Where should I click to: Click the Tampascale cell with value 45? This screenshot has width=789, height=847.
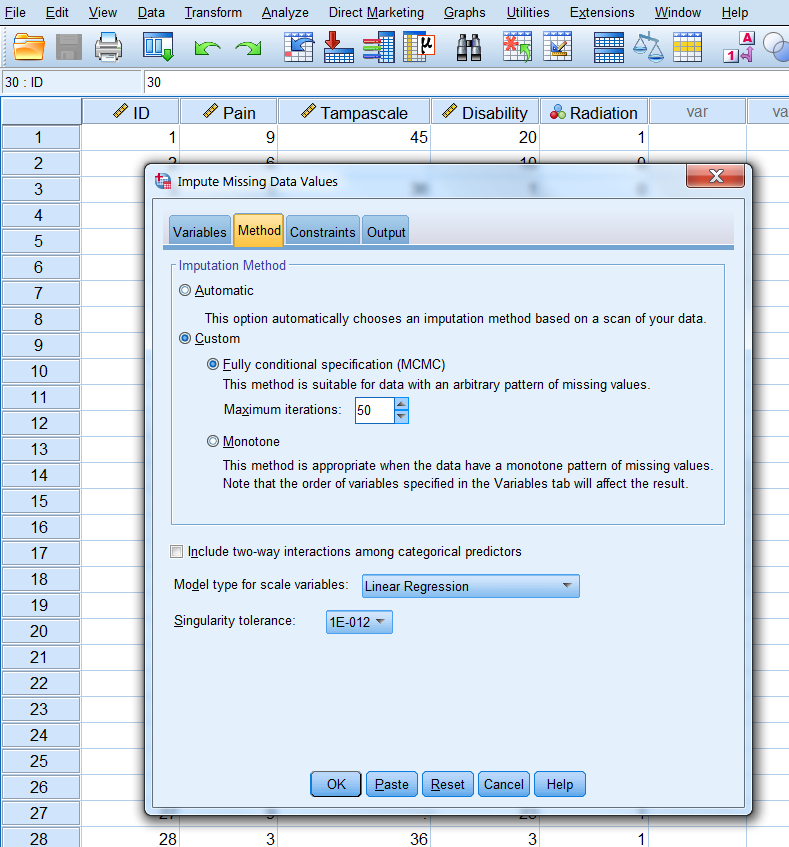(x=354, y=137)
